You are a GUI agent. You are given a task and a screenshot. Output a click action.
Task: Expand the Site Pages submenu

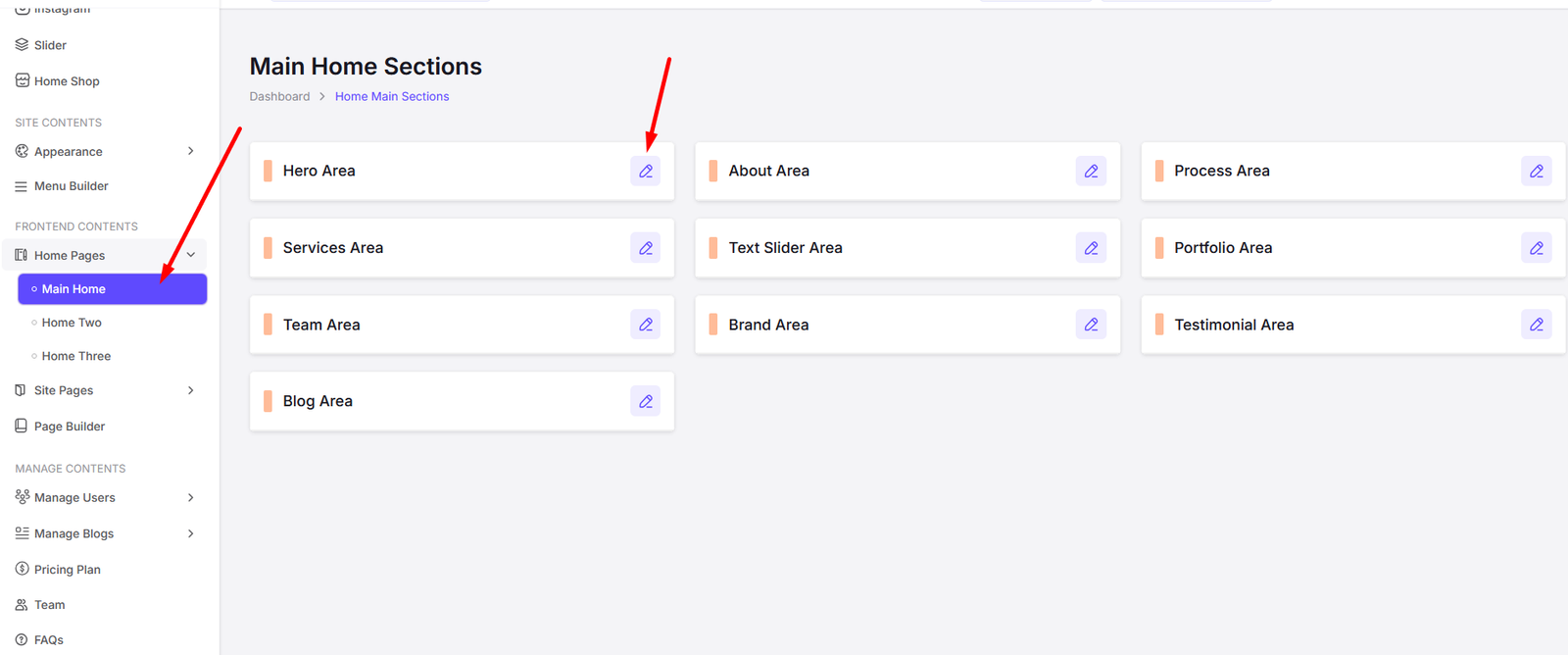(x=191, y=390)
